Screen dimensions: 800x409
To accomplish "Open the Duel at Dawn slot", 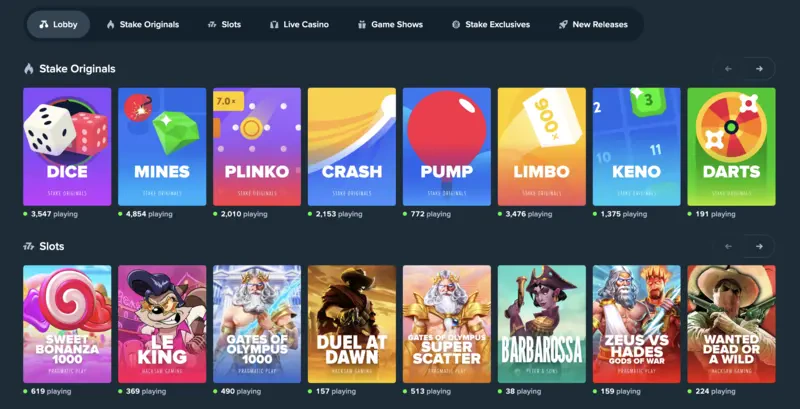I will pos(352,324).
